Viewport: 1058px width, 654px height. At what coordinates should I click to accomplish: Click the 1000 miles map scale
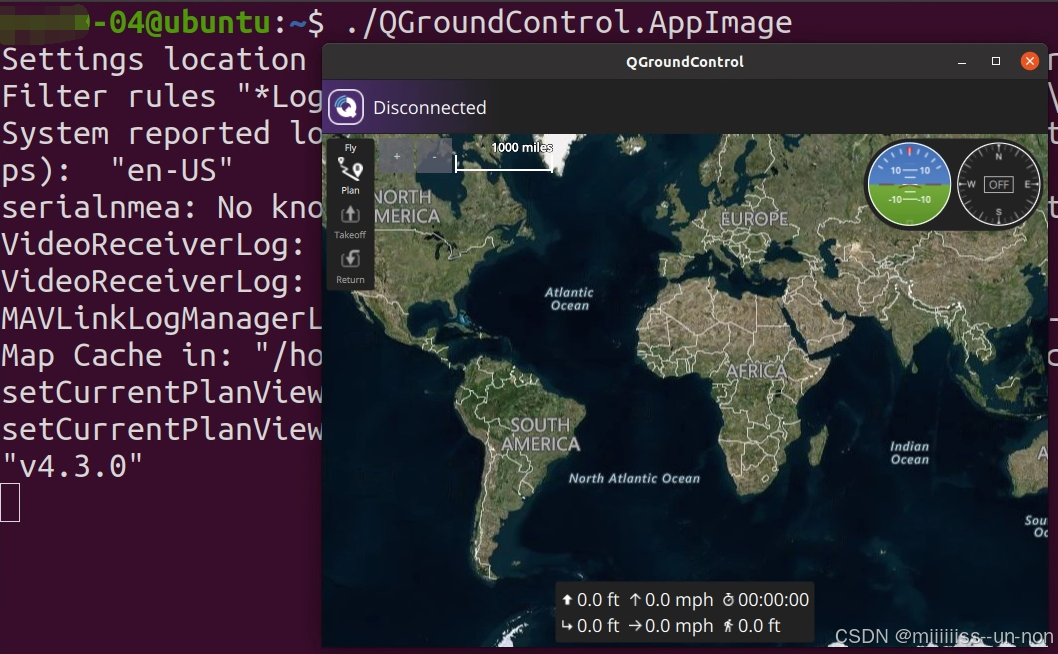pos(505,156)
